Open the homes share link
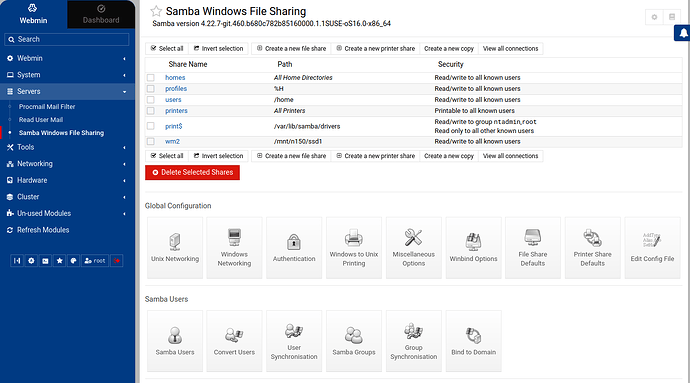Image resolution: width=690 pixels, height=383 pixels. (175, 77)
